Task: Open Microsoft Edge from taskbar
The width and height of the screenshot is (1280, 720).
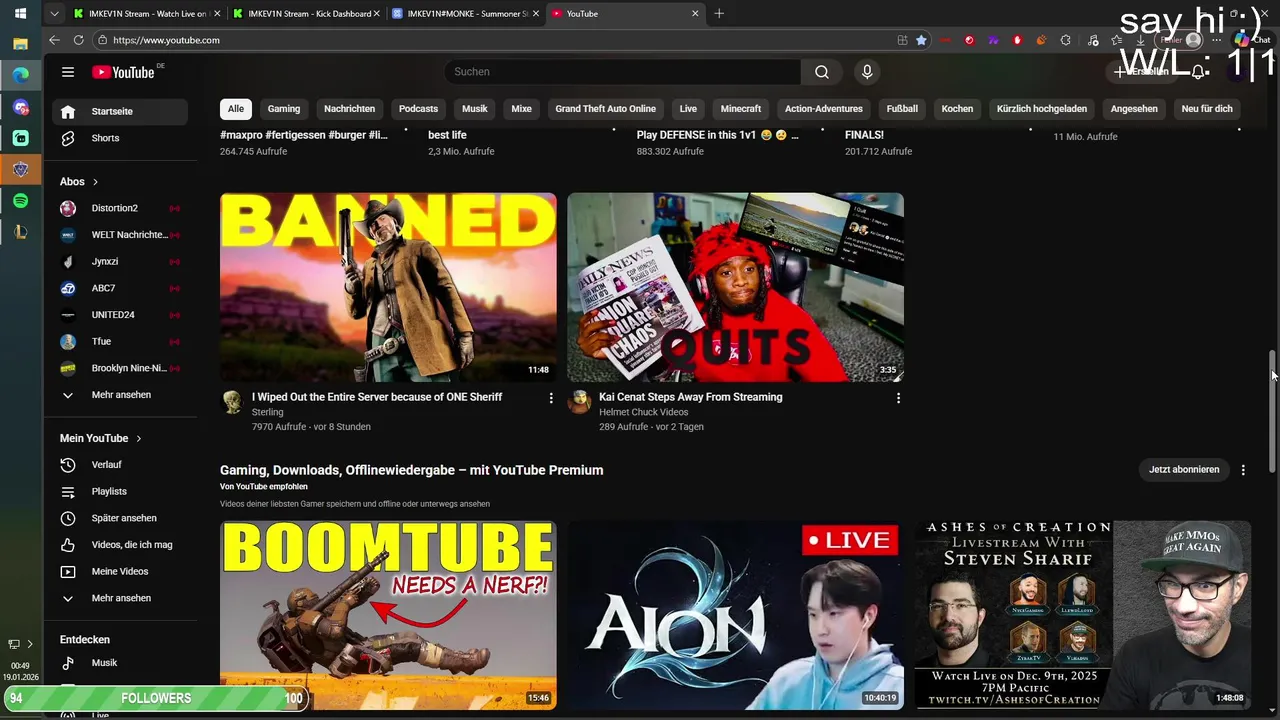Action: point(20,75)
